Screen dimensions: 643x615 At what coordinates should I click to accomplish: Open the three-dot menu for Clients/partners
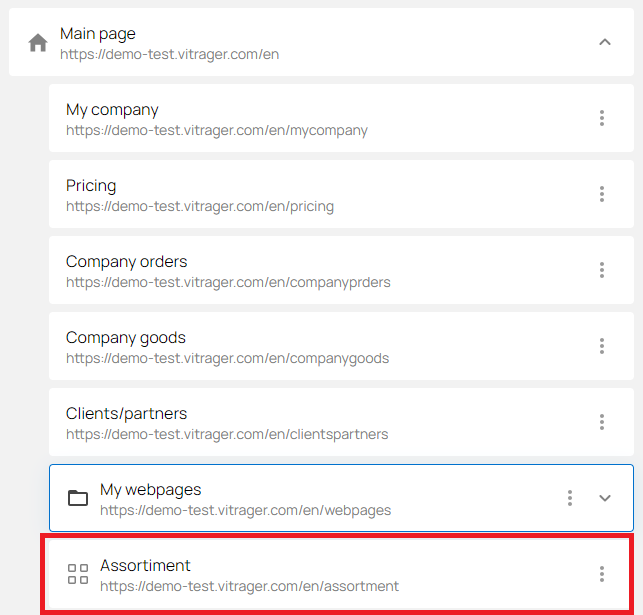pos(602,422)
